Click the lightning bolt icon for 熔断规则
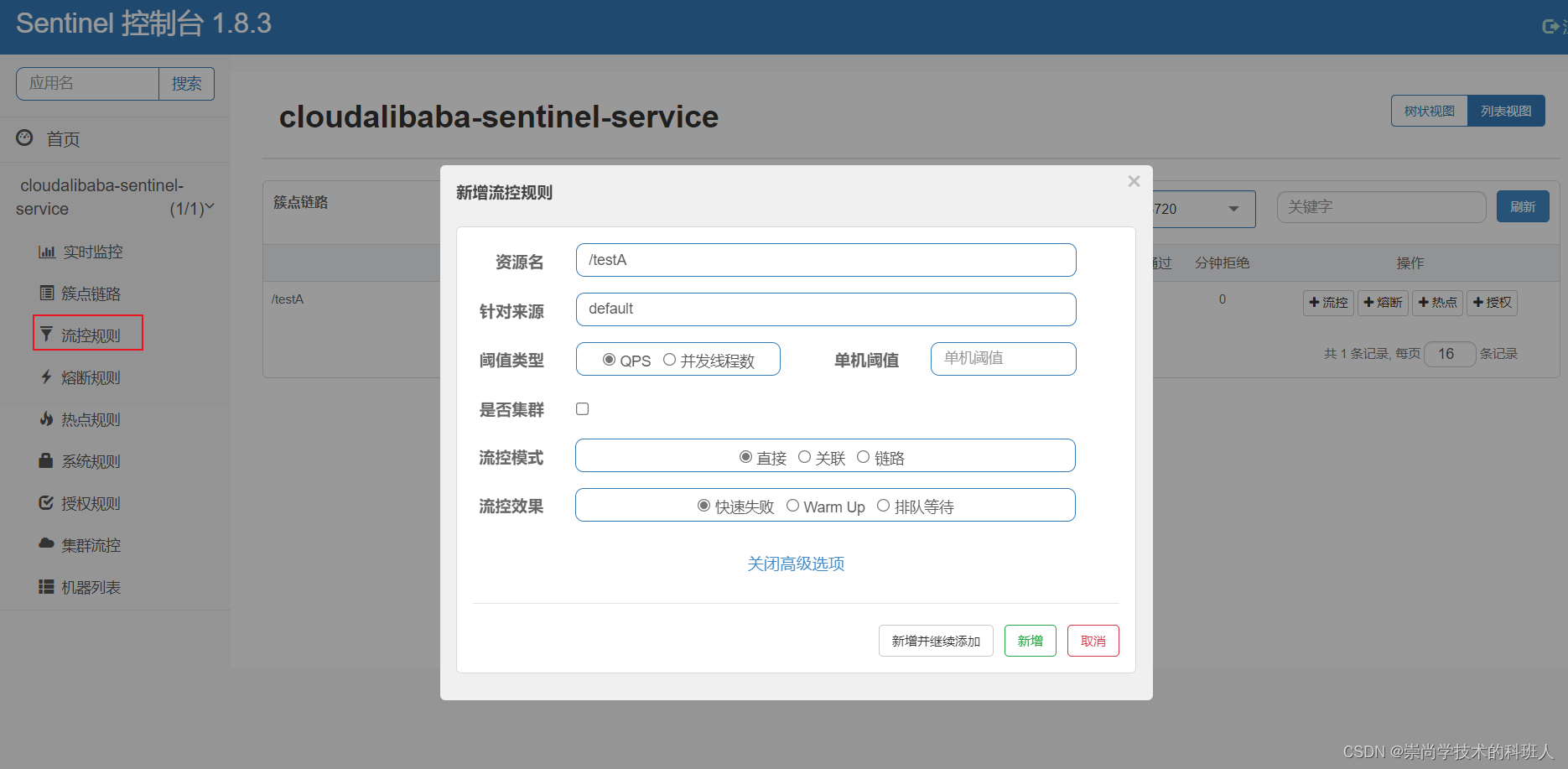The height and width of the screenshot is (769, 1568). 47,377
